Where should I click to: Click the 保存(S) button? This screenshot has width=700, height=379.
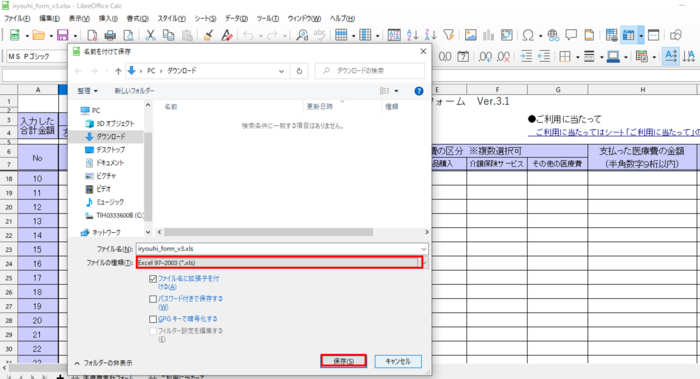tap(343, 361)
